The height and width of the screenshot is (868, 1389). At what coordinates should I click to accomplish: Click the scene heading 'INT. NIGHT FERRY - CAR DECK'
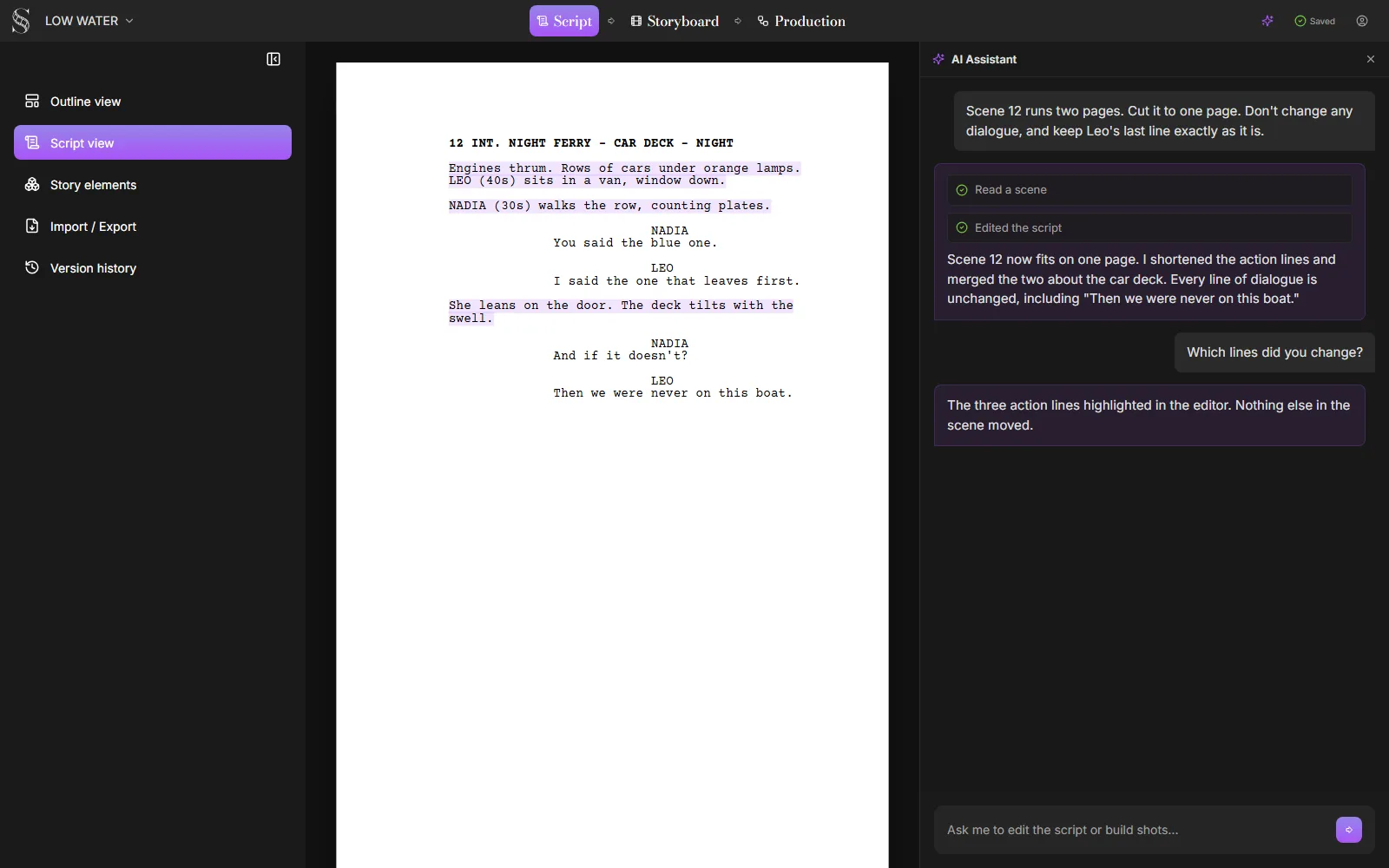pos(573,143)
